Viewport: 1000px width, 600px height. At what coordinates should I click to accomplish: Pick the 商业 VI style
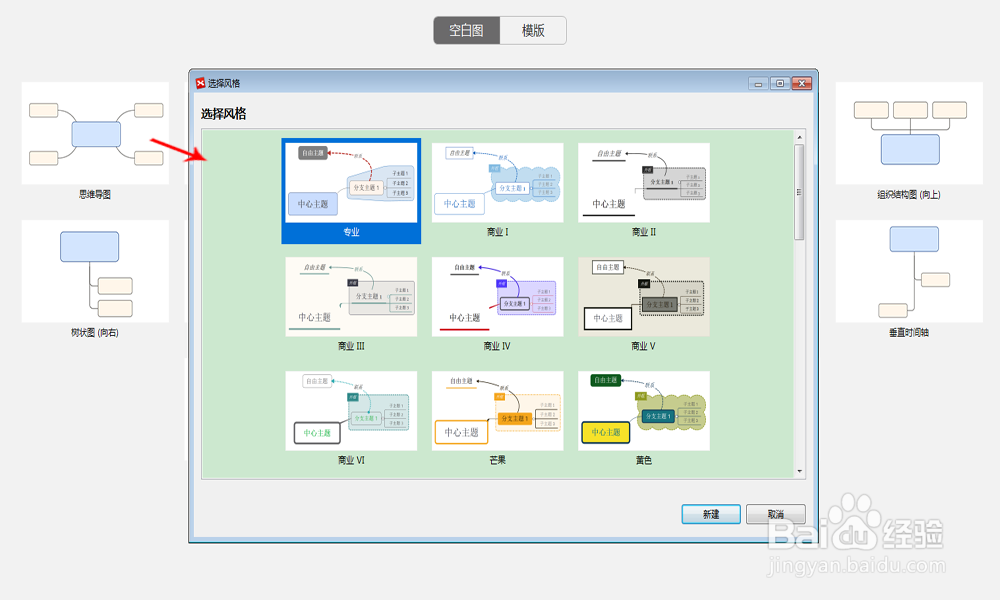click(350, 410)
